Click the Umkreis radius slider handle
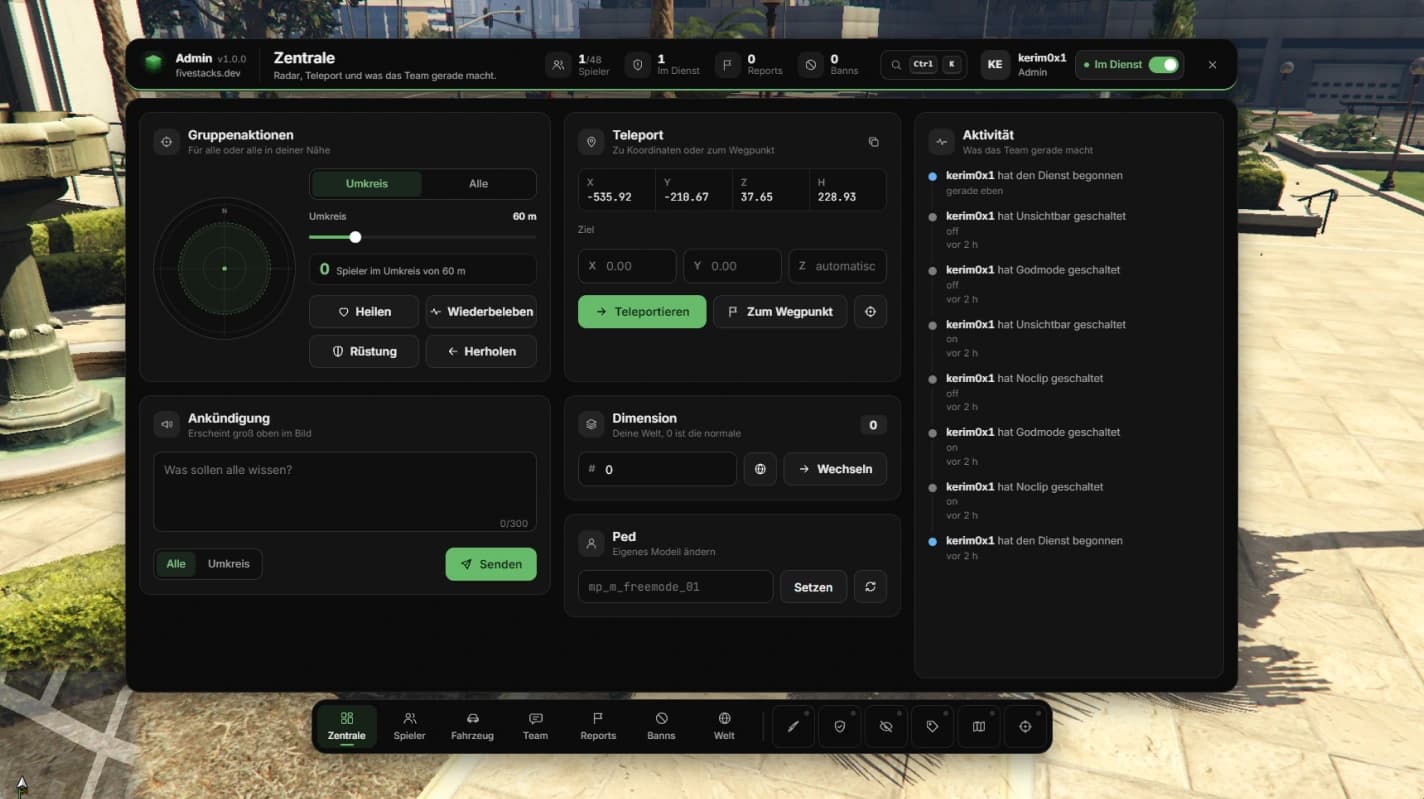Viewport: 1424px width, 799px height. coord(355,237)
